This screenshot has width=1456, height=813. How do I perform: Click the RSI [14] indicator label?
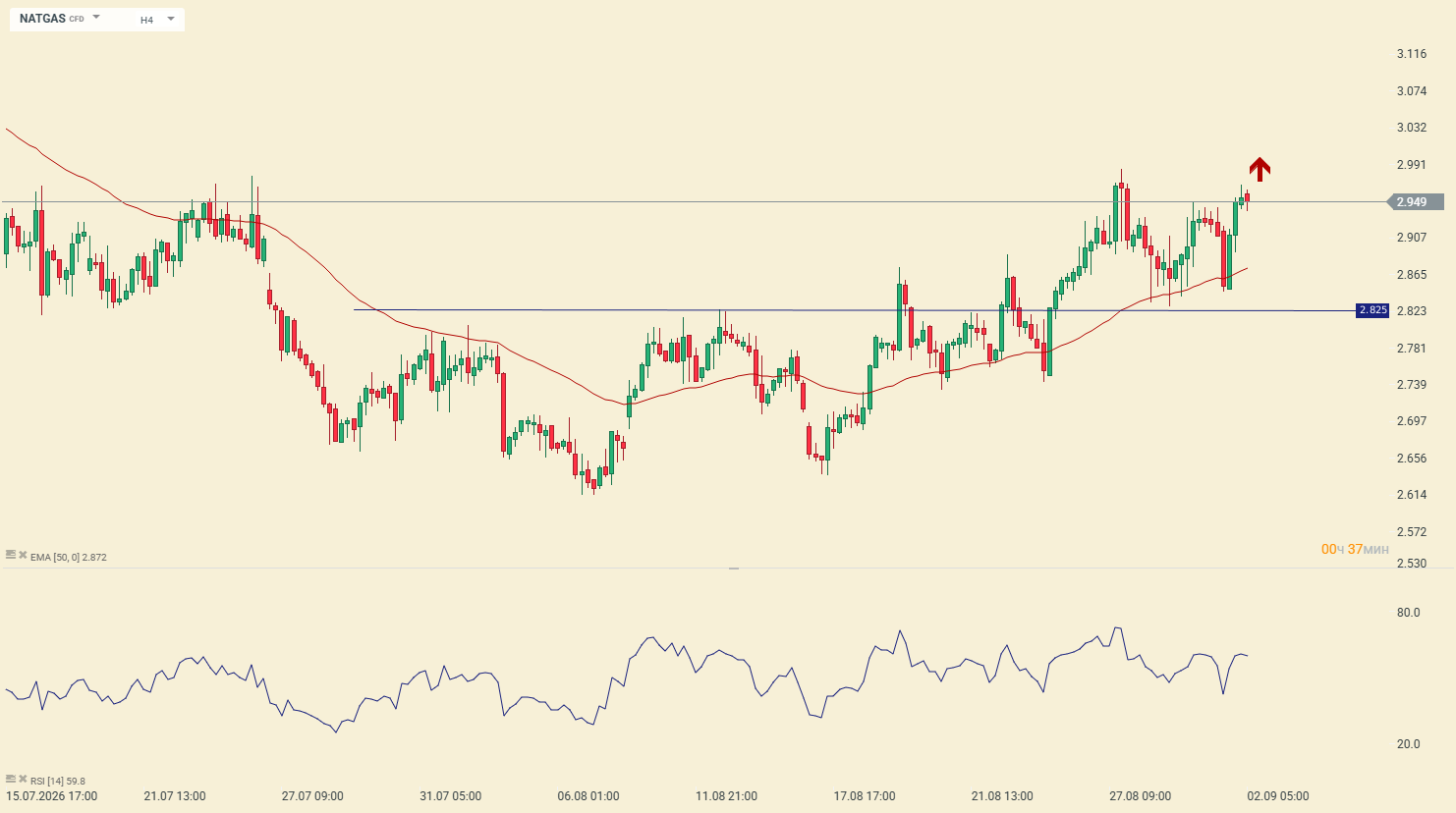(x=58, y=782)
